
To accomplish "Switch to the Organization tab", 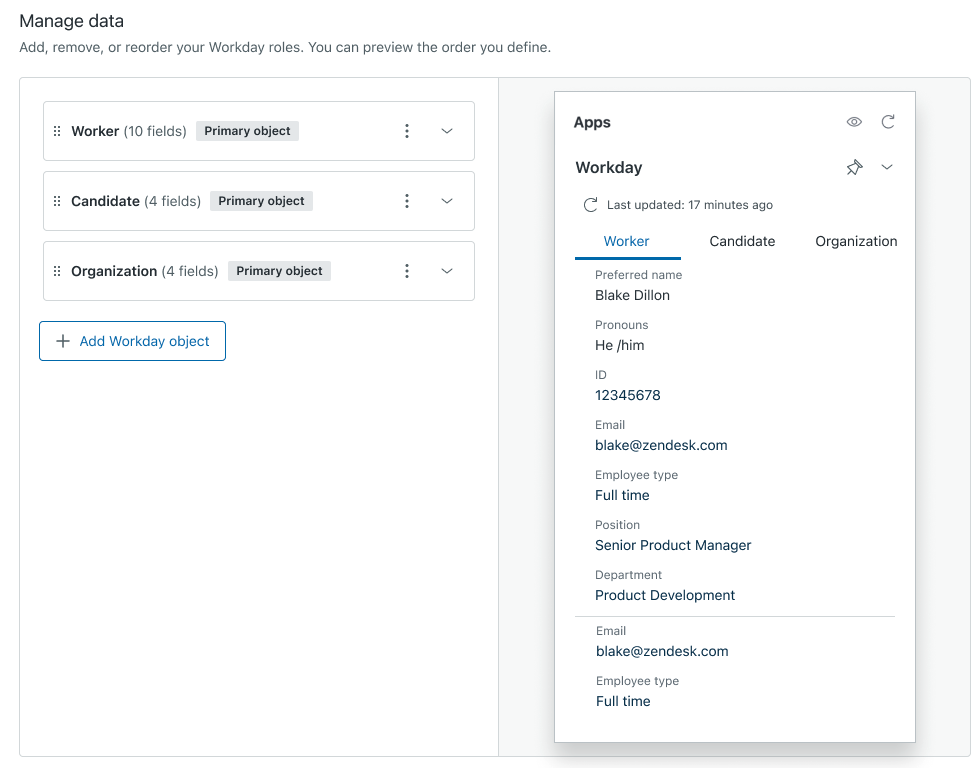I will 856,242.
